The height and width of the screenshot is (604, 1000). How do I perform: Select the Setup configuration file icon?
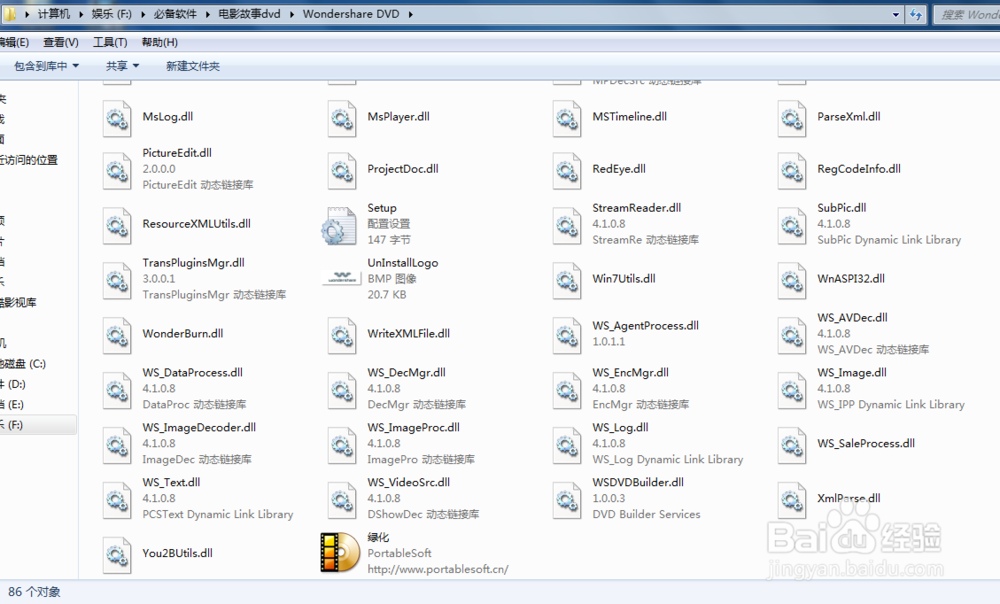[339, 226]
